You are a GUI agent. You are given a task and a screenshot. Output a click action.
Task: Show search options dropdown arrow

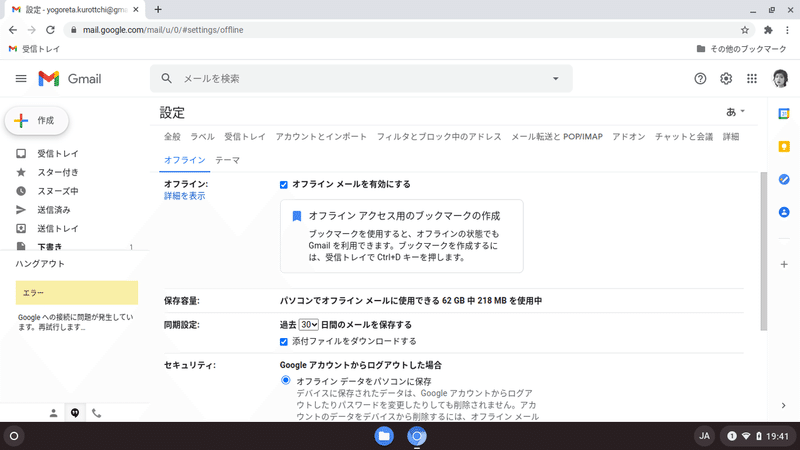tap(556, 79)
